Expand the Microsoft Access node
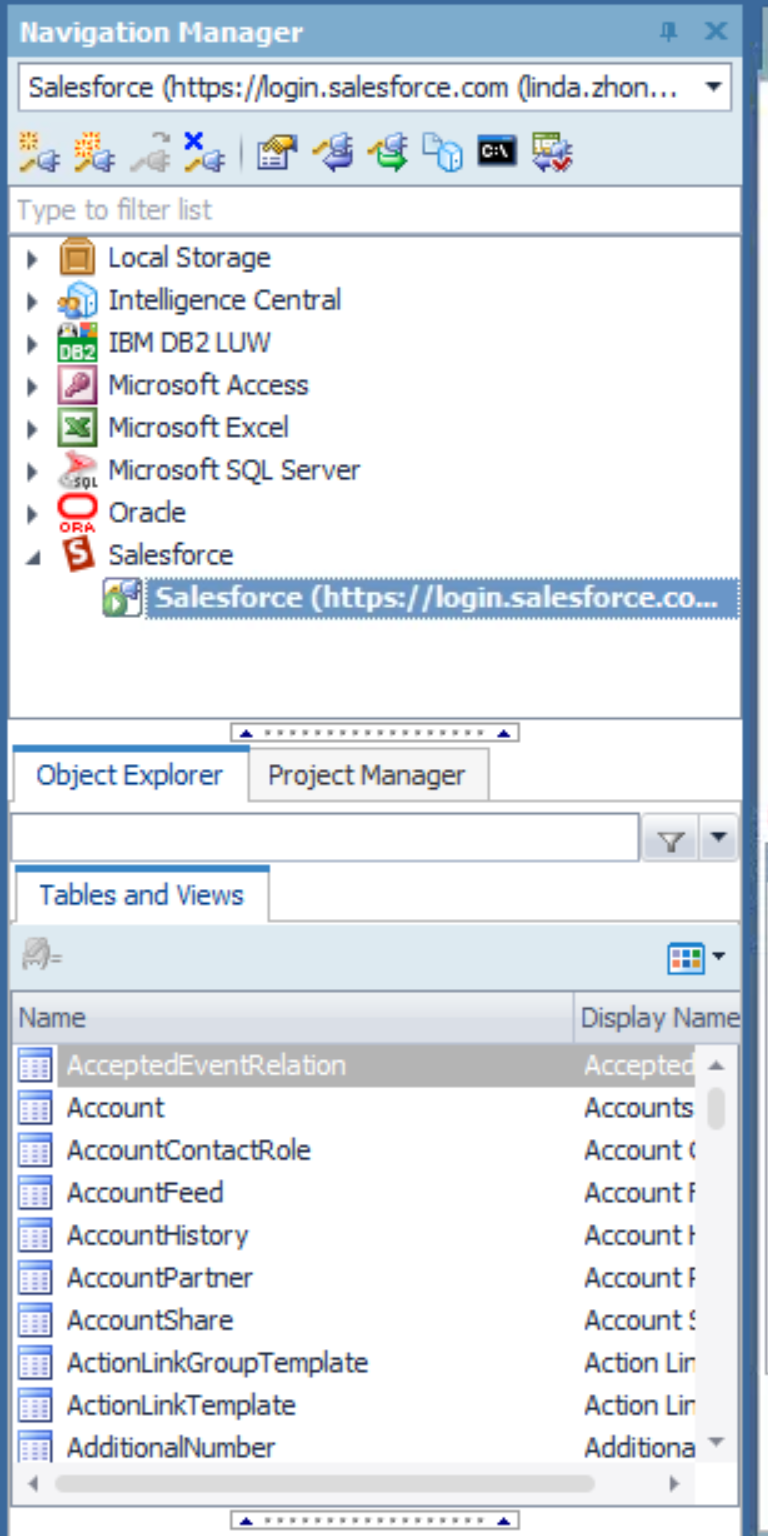This screenshot has width=768, height=1536. [x=33, y=386]
